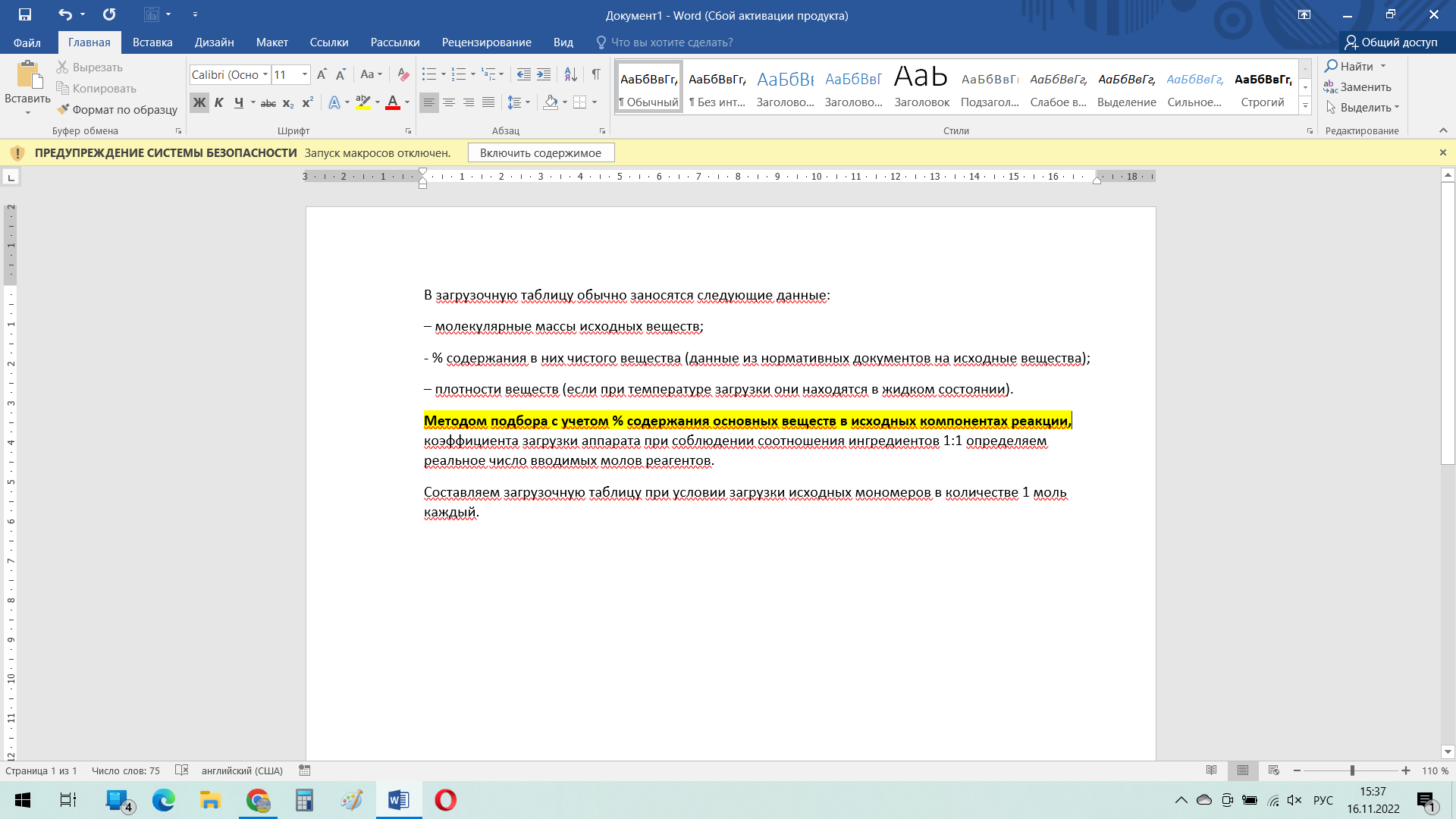This screenshot has height=819, width=1456.
Task: Click the Format Painter brush icon
Action: pyautogui.click(x=64, y=109)
